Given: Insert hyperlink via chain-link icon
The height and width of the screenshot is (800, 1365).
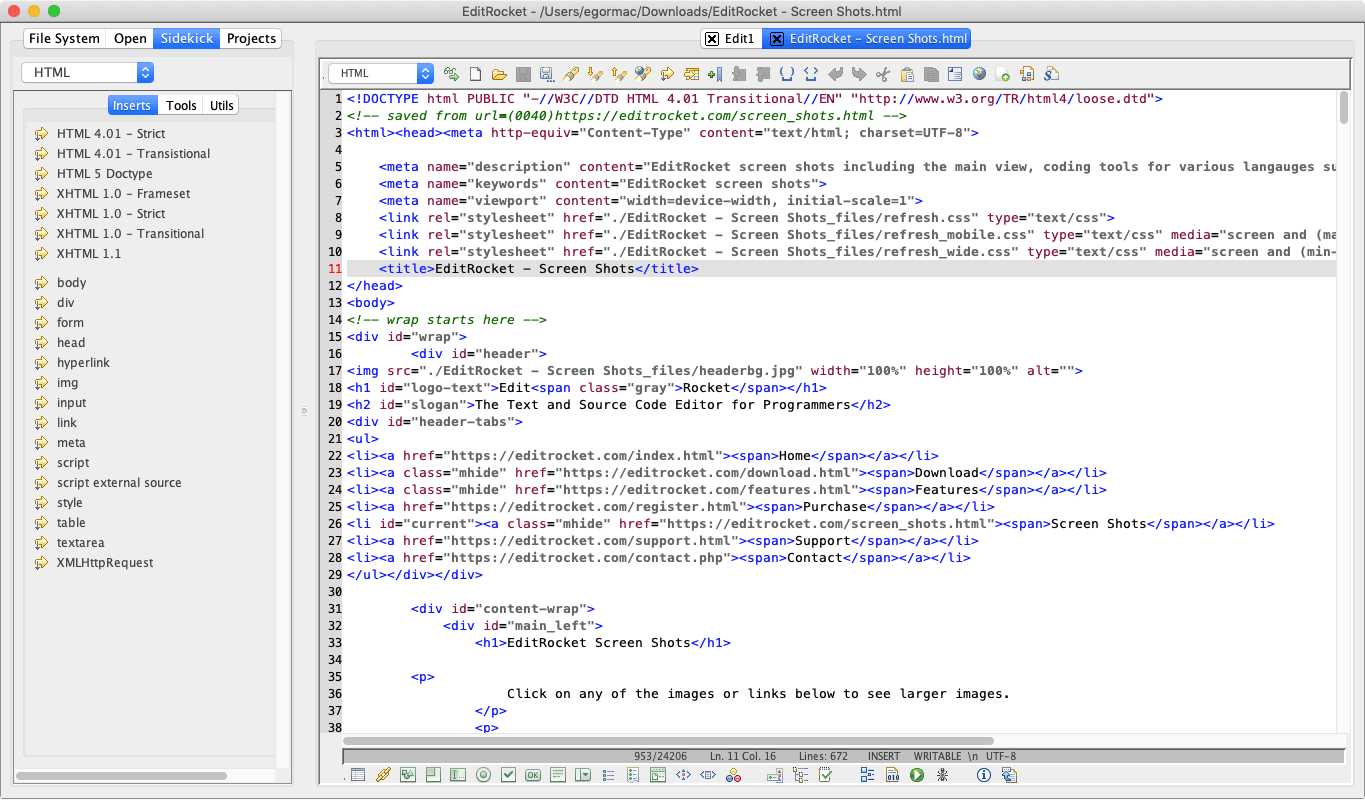Looking at the screenshot, I should click(x=383, y=775).
